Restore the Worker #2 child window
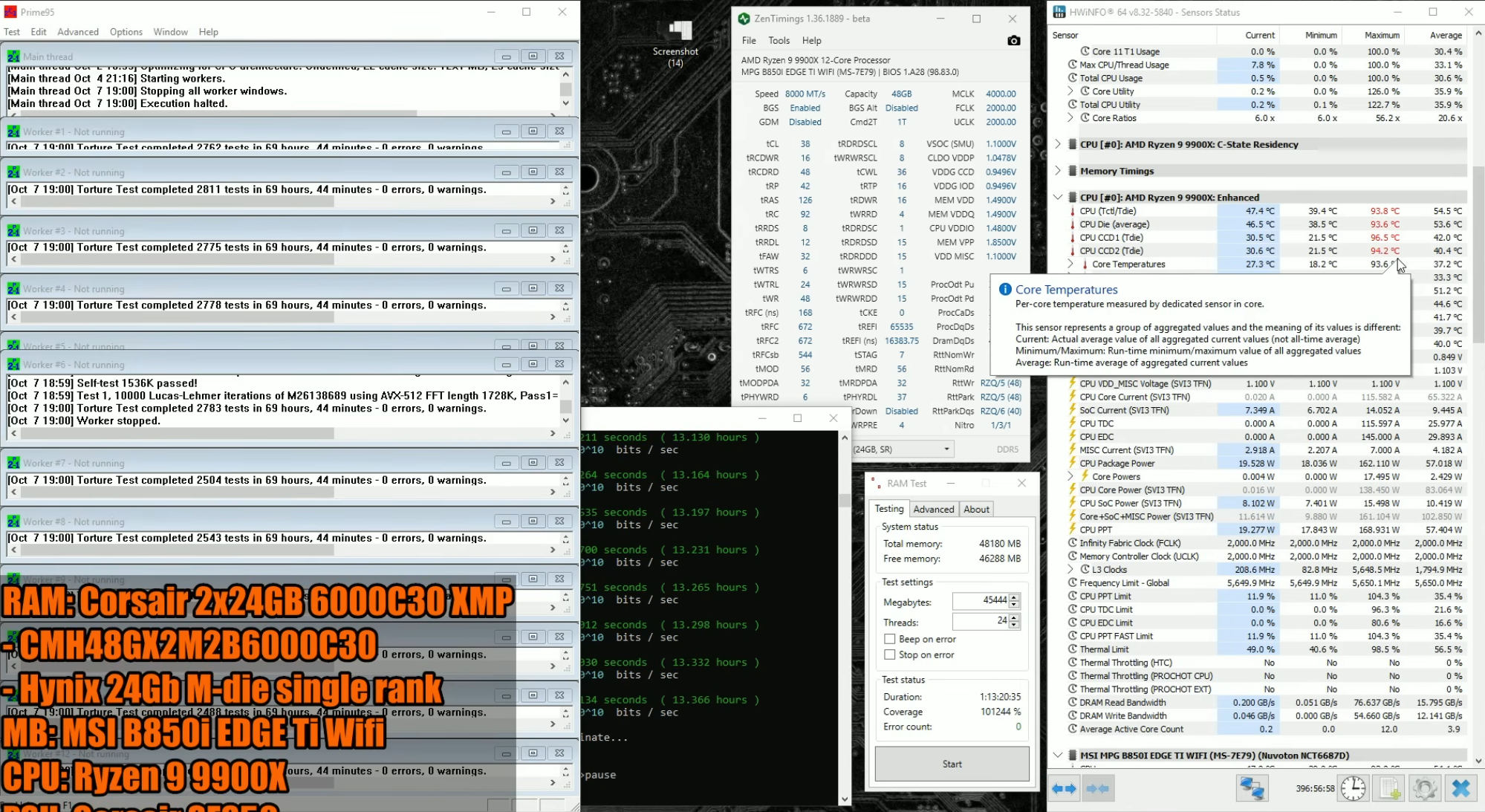 pos(533,172)
